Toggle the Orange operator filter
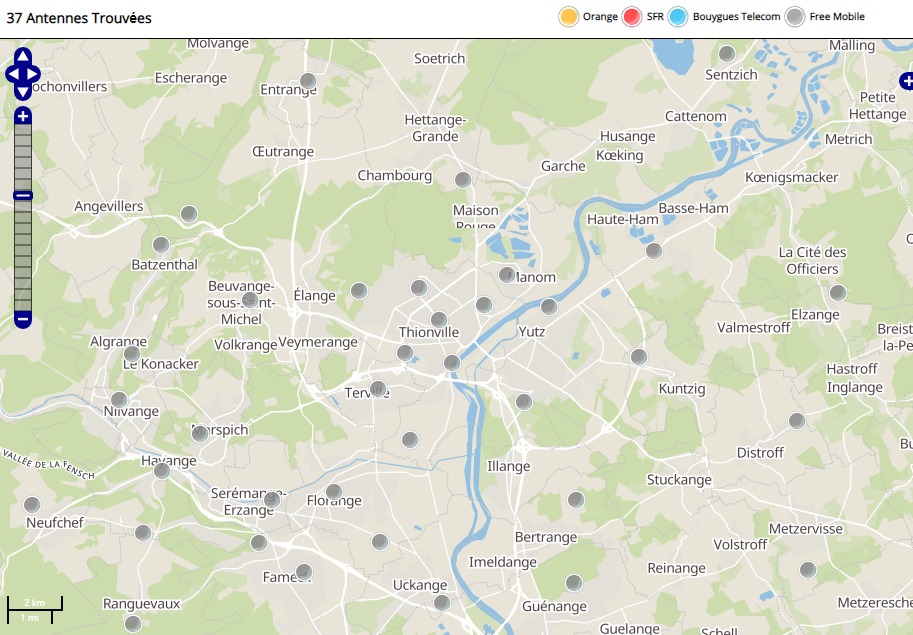This screenshot has width=913, height=635. pos(569,17)
